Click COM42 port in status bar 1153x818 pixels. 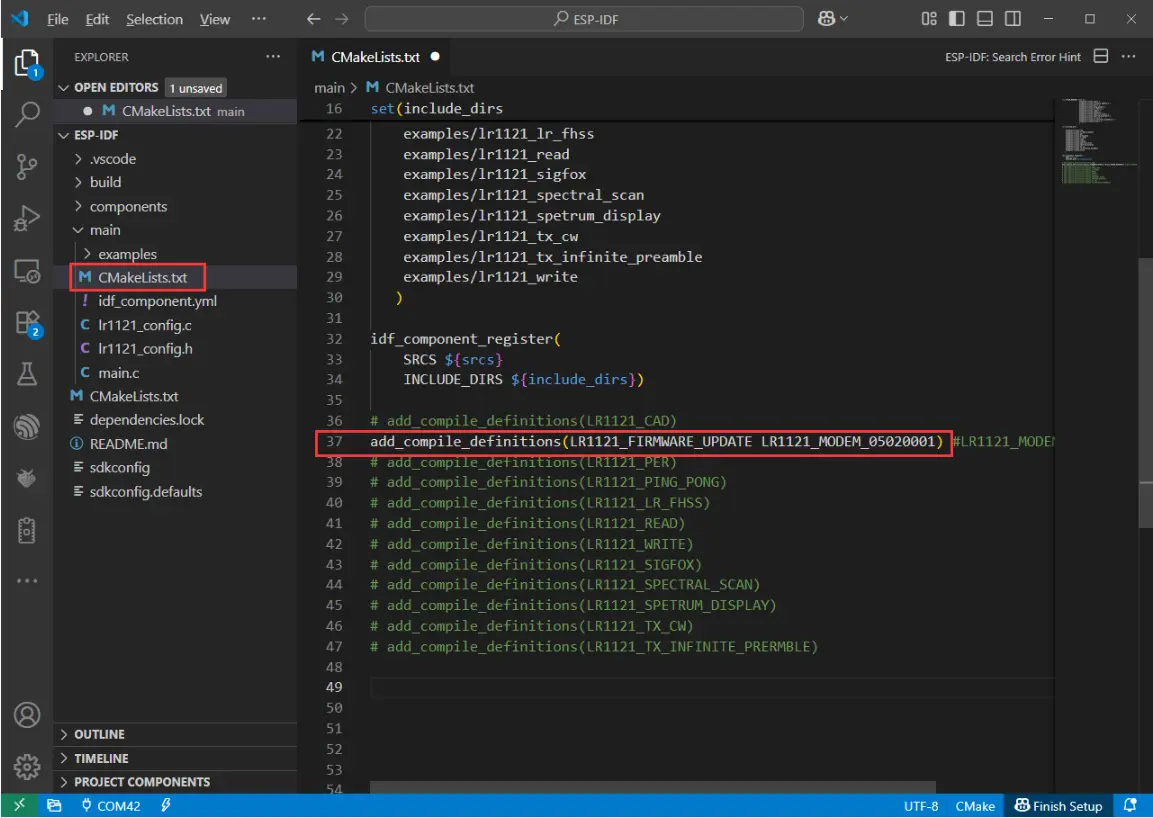110,806
